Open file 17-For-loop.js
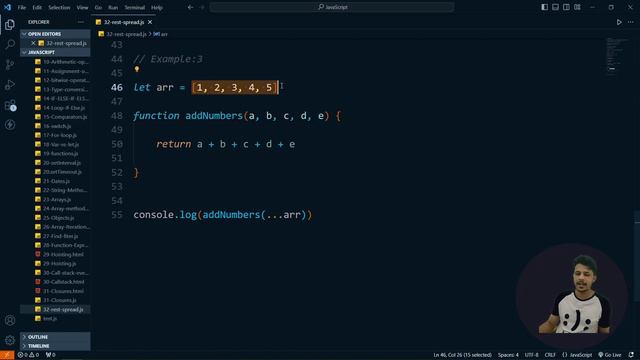Screen dimensions: 640x360 tap(60, 135)
